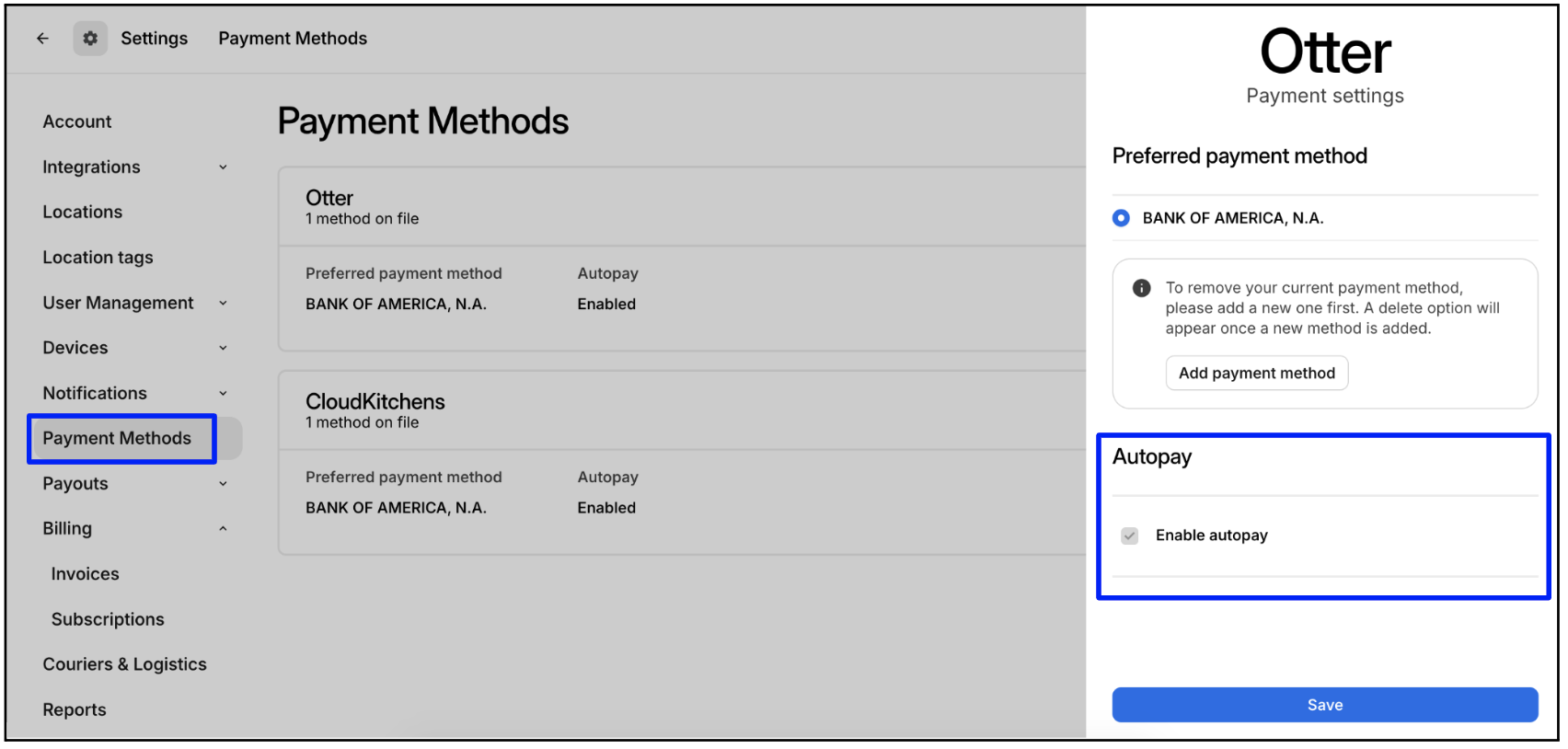Open Invoices under Billing
Viewport: 1568px width, 749px height.
click(86, 574)
